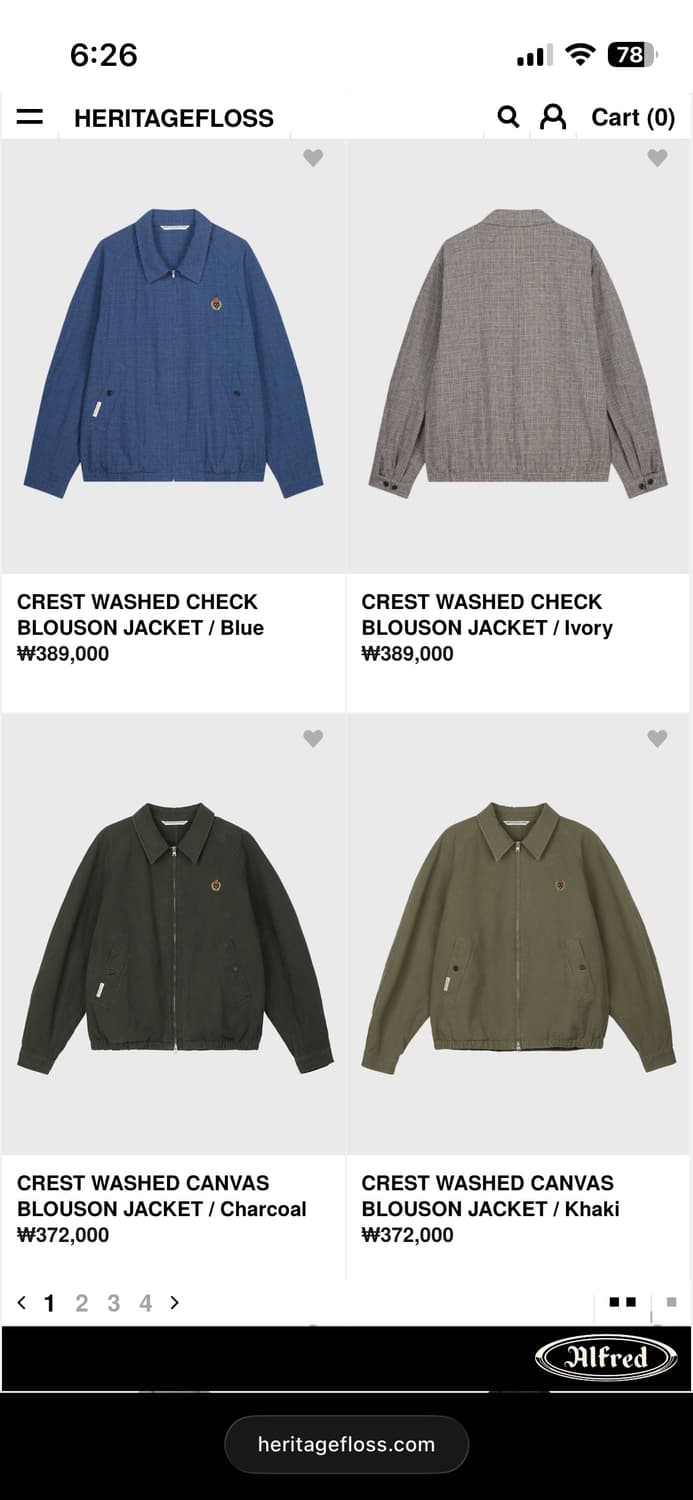Open the account profile icon
Image resolution: width=693 pixels, height=1500 pixels.
pos(553,117)
